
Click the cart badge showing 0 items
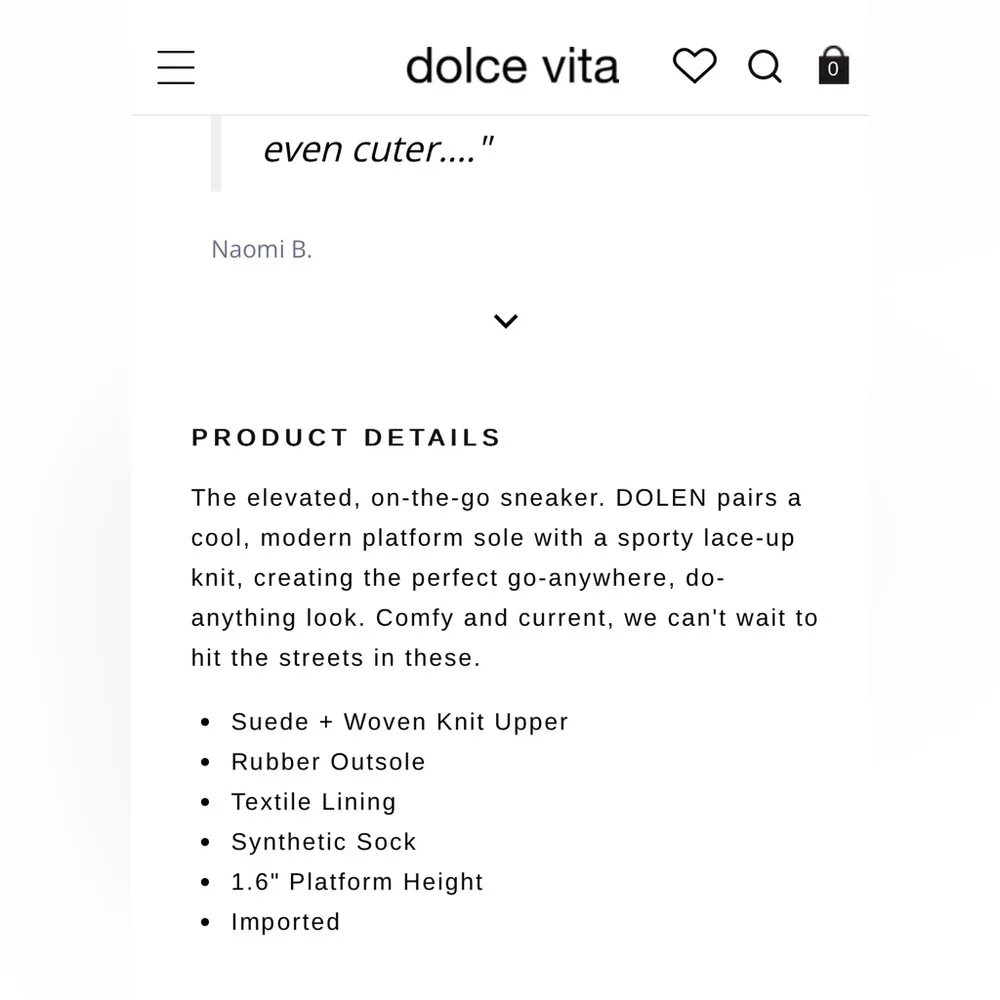832,70
